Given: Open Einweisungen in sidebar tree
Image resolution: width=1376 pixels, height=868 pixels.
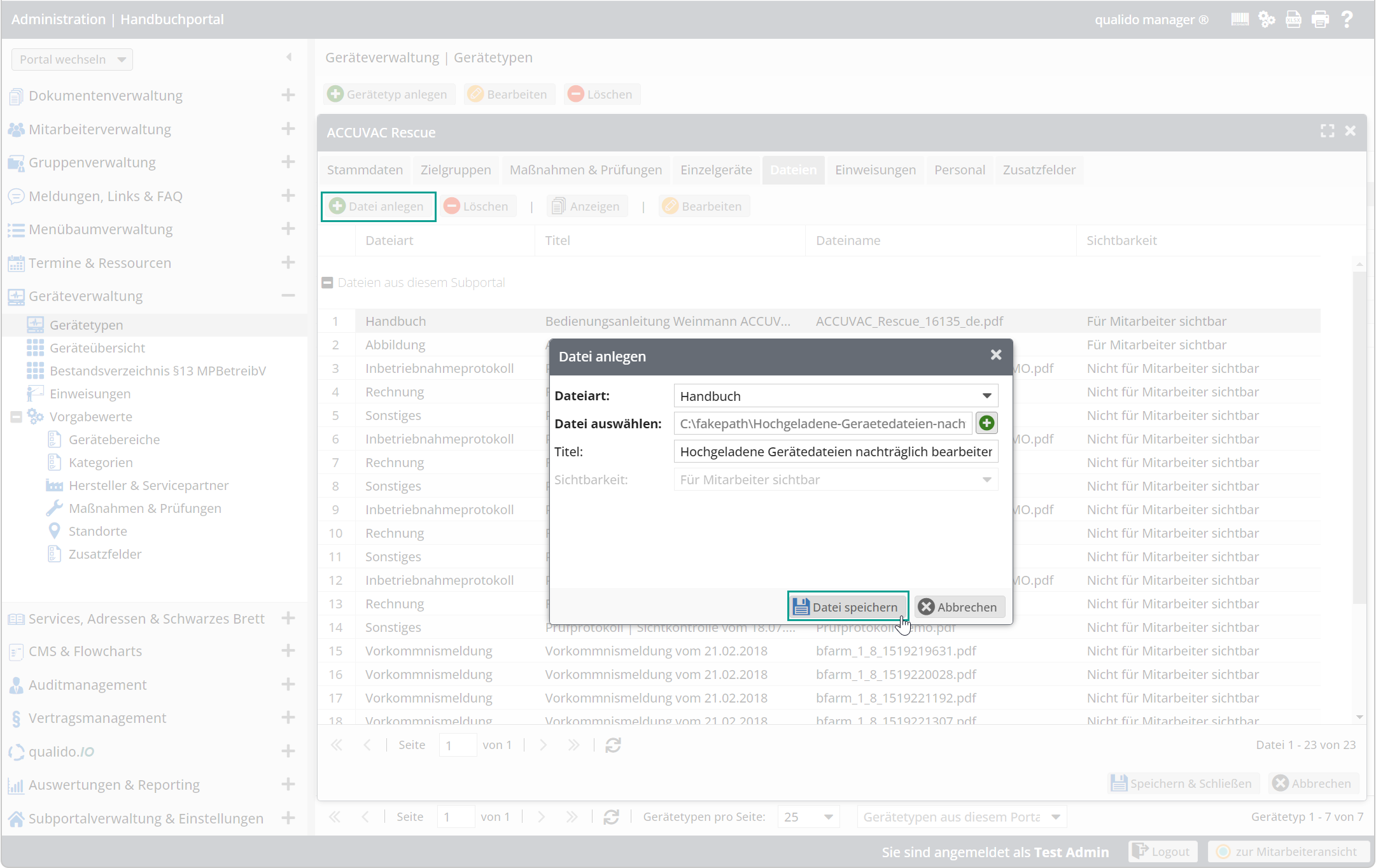Looking at the screenshot, I should [90, 394].
